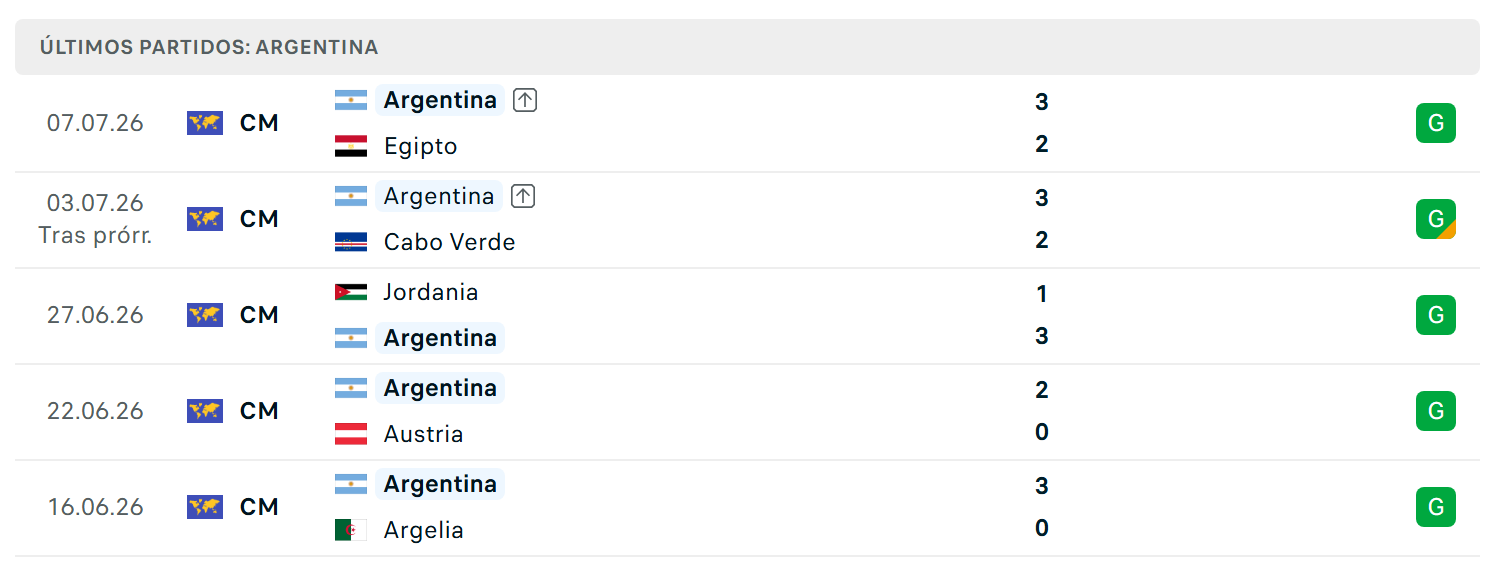The height and width of the screenshot is (570, 1494).
Task: Click the Últimos Partidos: Argentina header
Action: [209, 47]
